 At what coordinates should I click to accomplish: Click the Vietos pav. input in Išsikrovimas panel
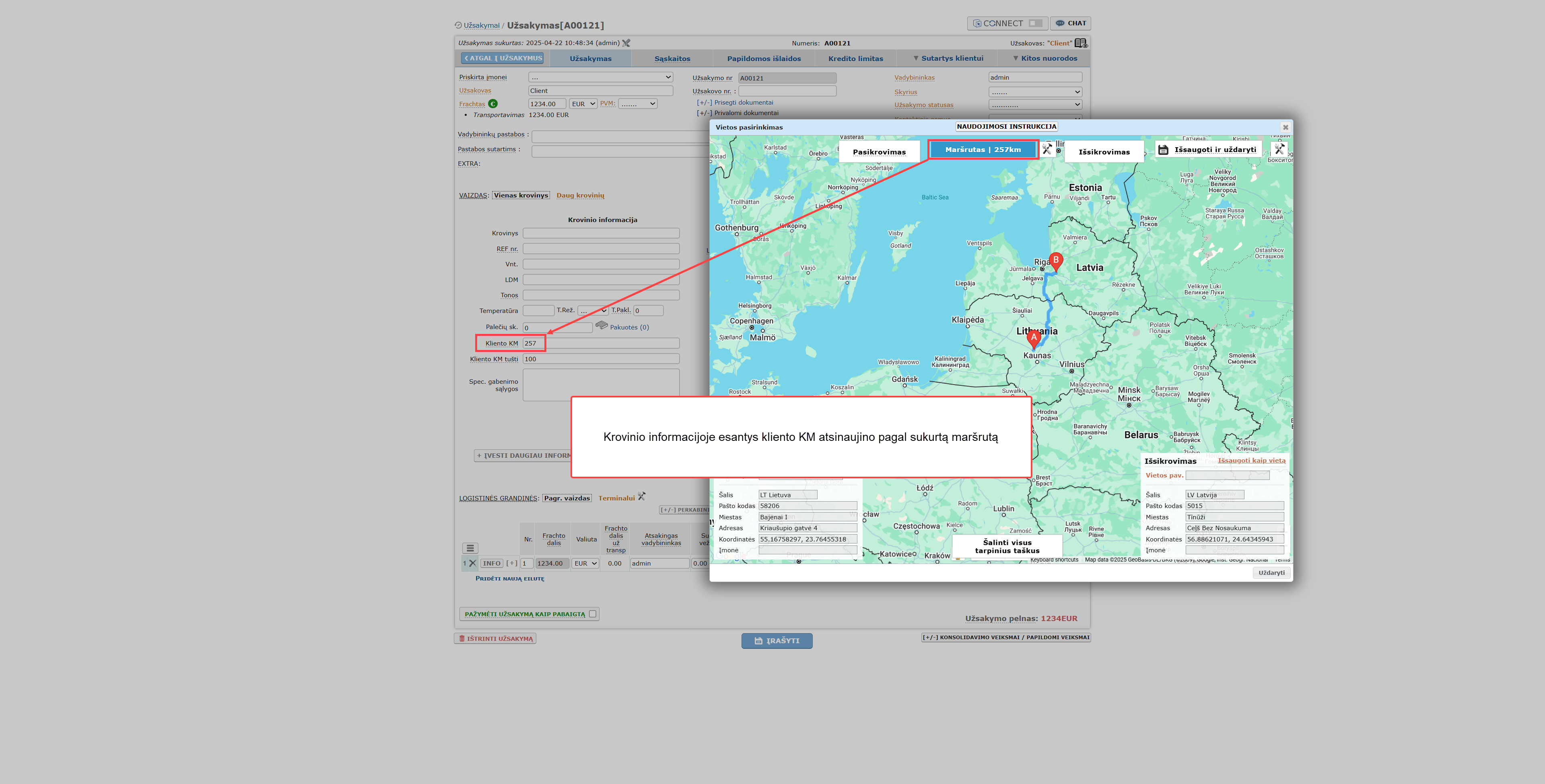click(x=1227, y=476)
